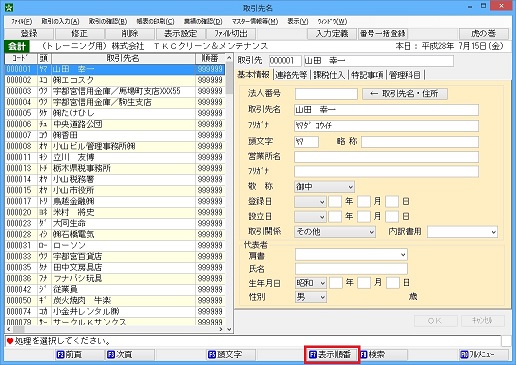Click the list's vertical scroll up arrow
The width and height of the screenshot is (516, 365).
click(229, 58)
